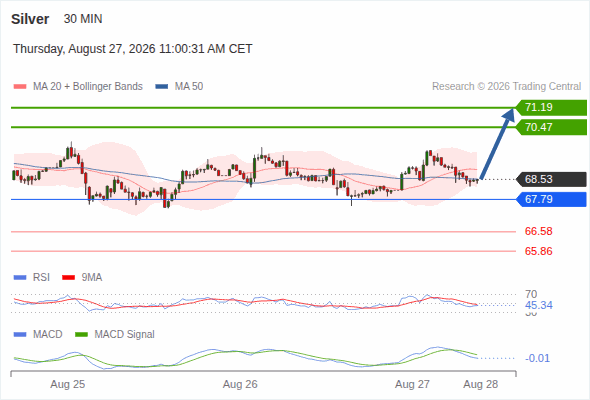Click the 70.47 green resistance price tag

(551, 127)
